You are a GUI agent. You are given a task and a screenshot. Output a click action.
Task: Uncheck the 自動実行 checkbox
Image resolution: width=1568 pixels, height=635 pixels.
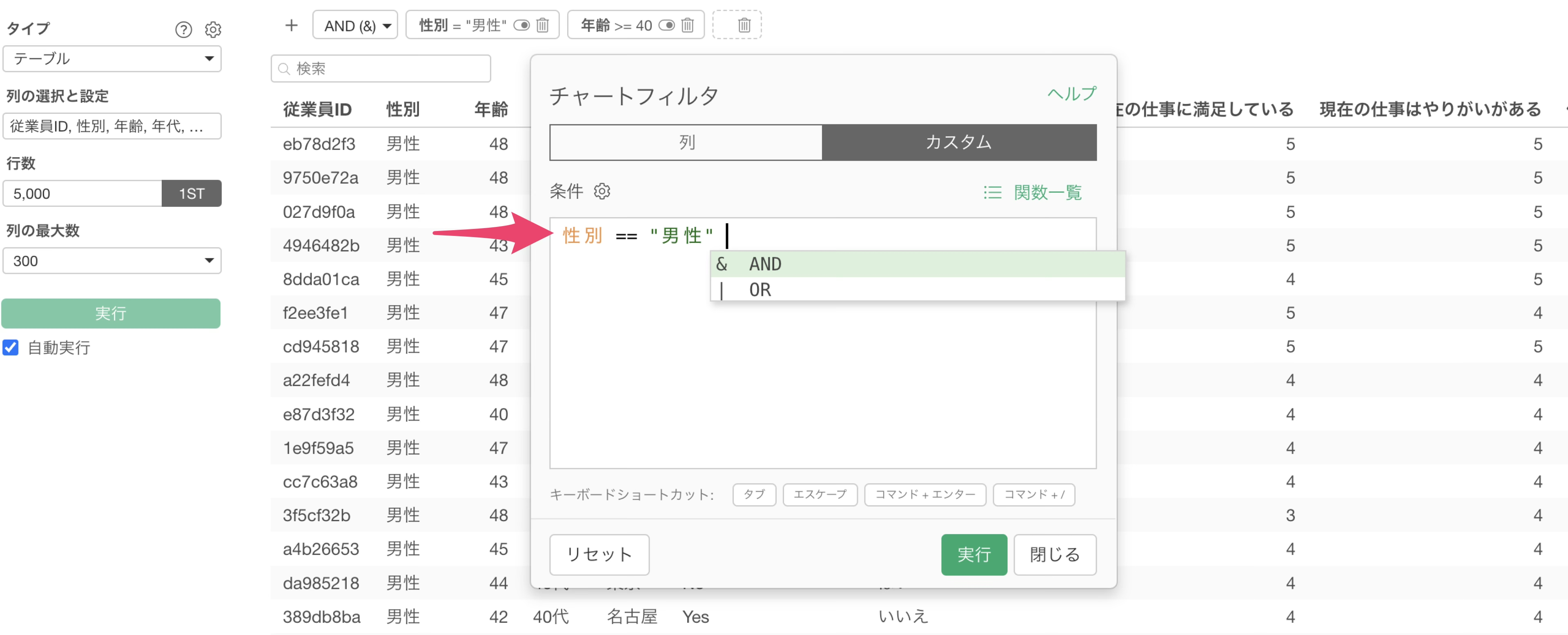(11, 347)
